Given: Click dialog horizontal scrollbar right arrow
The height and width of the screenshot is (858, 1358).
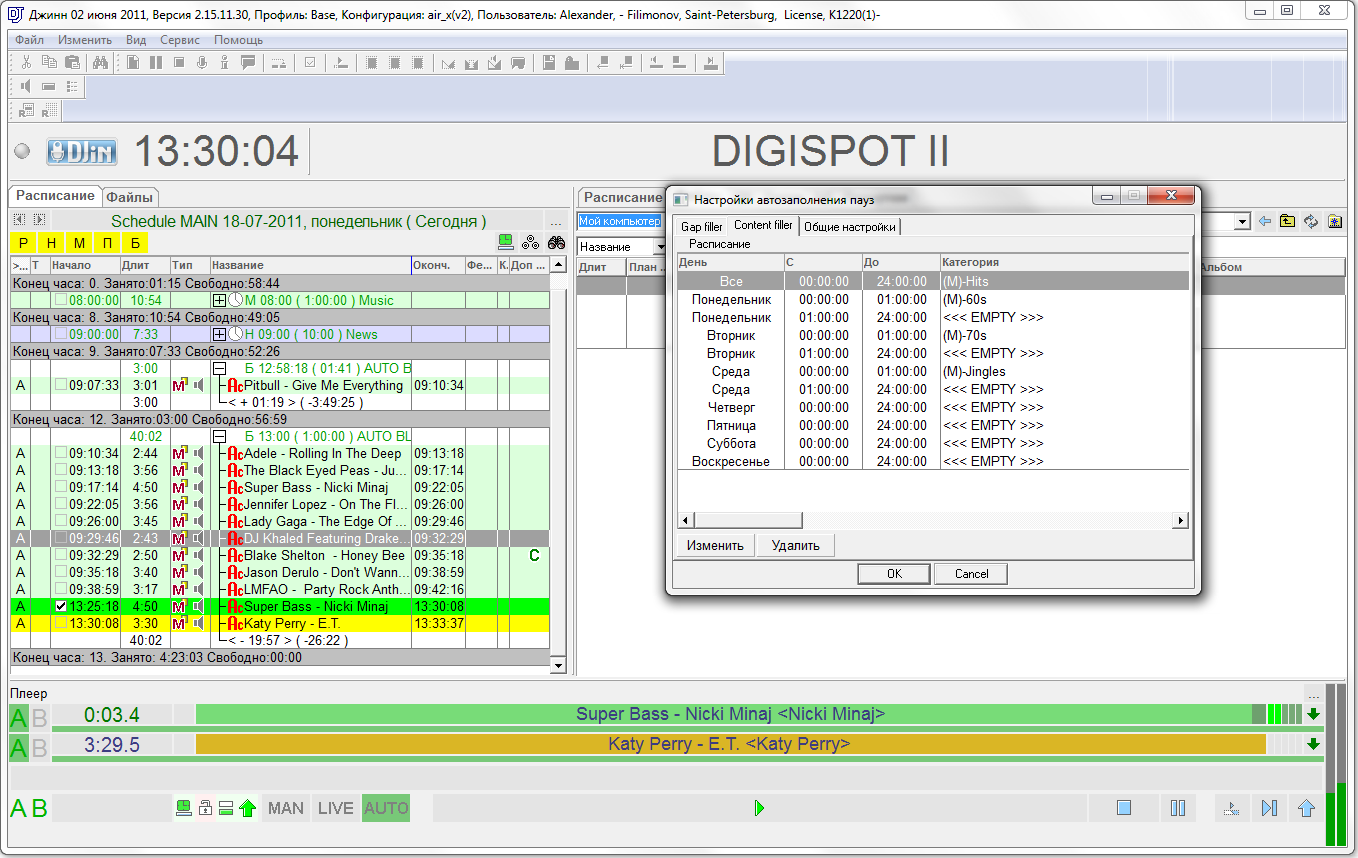Looking at the screenshot, I should [1181, 520].
